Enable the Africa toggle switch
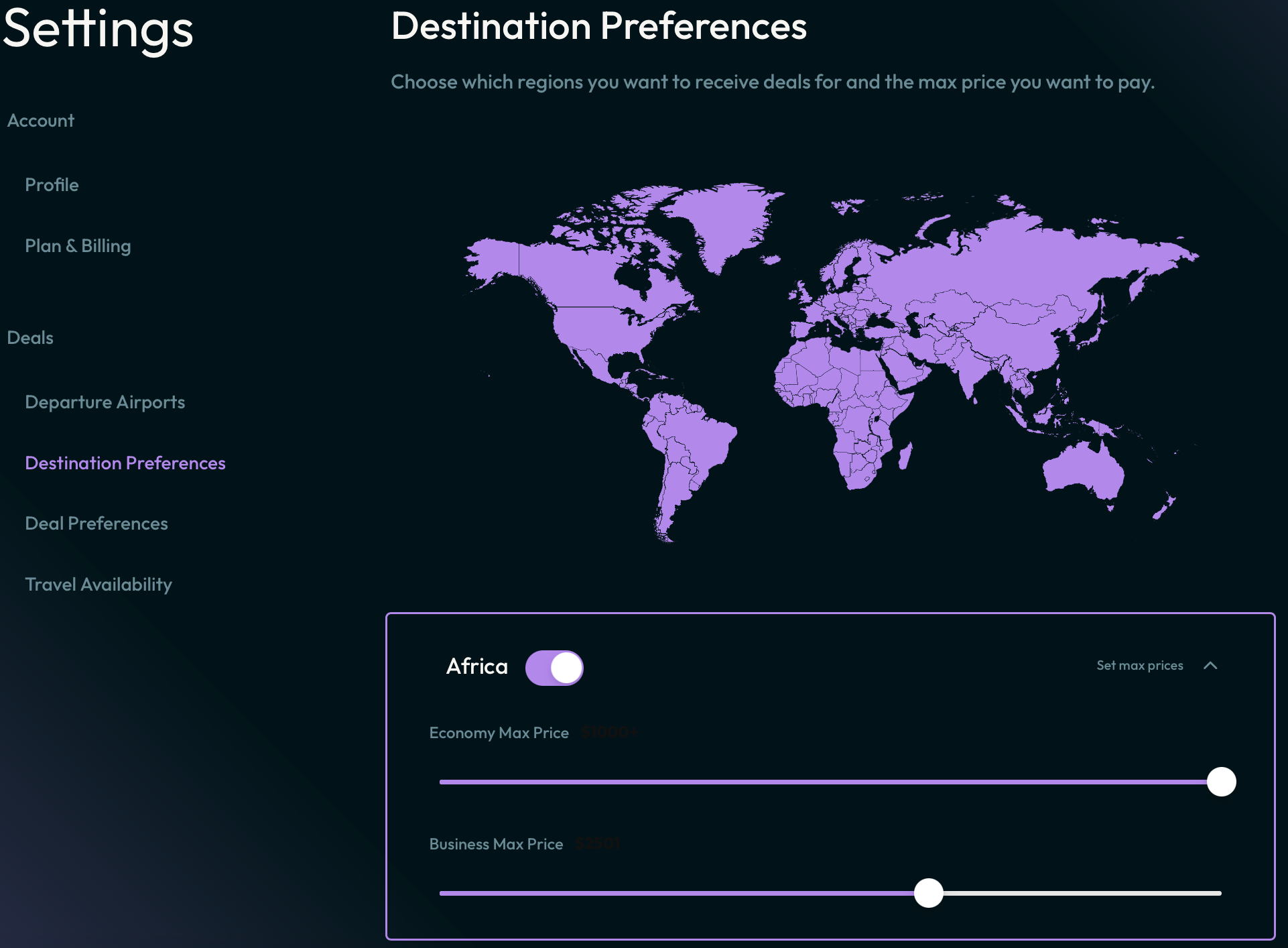 tap(553, 665)
